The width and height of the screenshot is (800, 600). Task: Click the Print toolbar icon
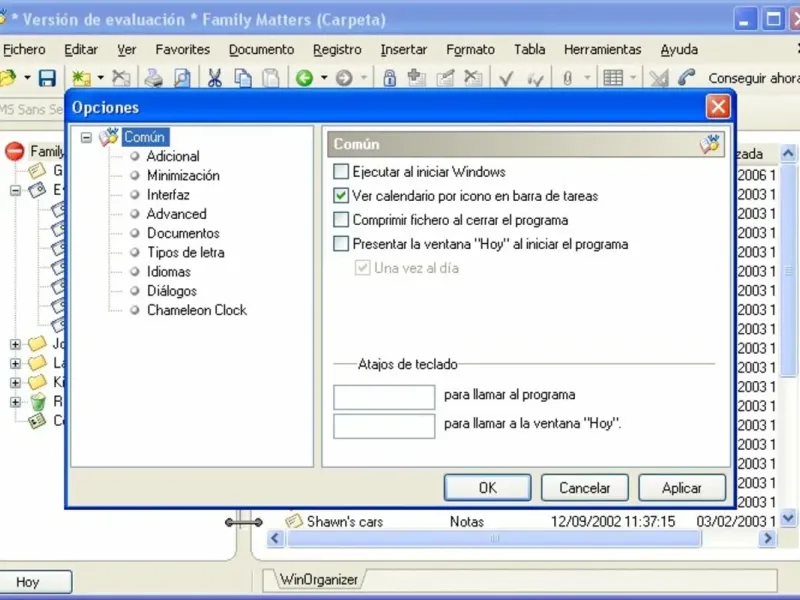[153, 78]
